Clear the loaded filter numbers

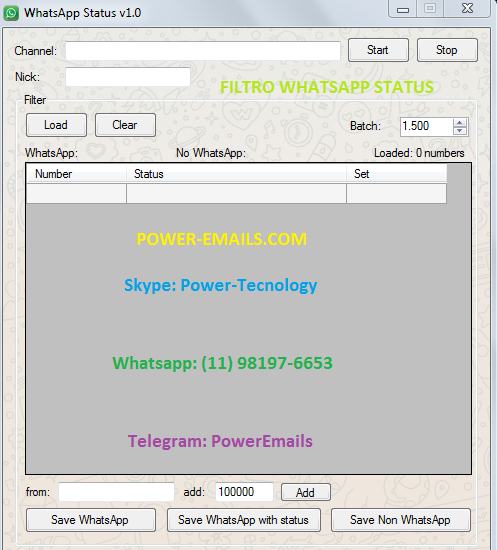click(x=125, y=125)
